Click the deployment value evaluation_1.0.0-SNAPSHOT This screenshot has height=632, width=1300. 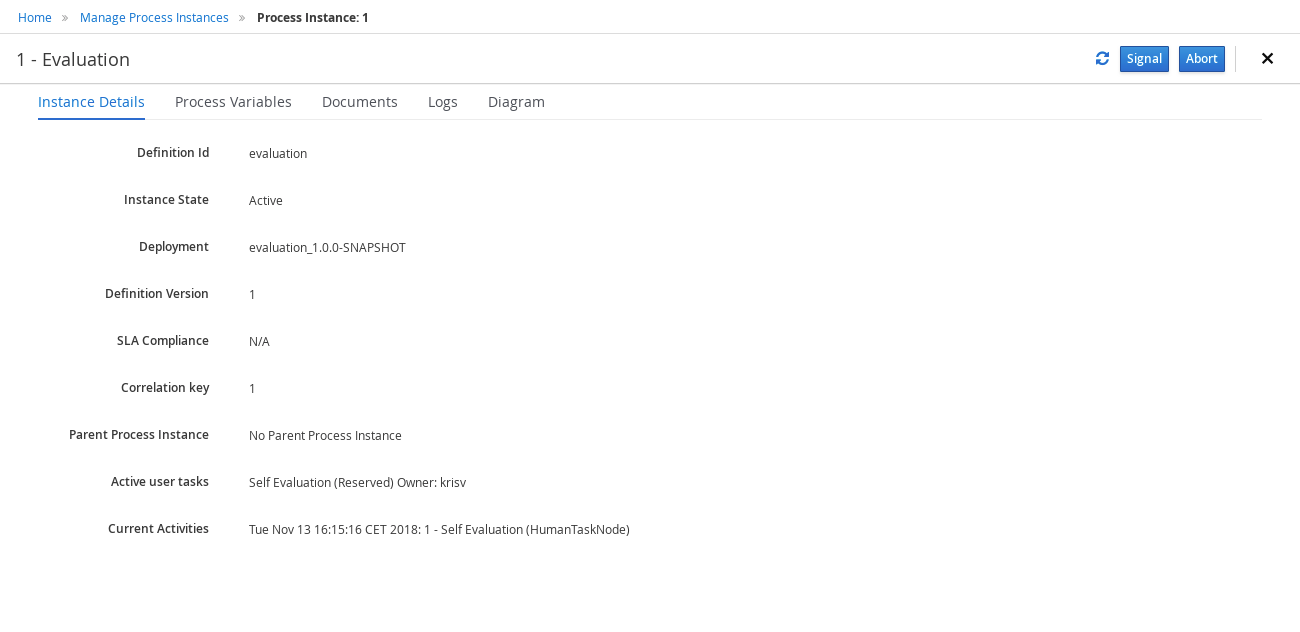pos(327,248)
